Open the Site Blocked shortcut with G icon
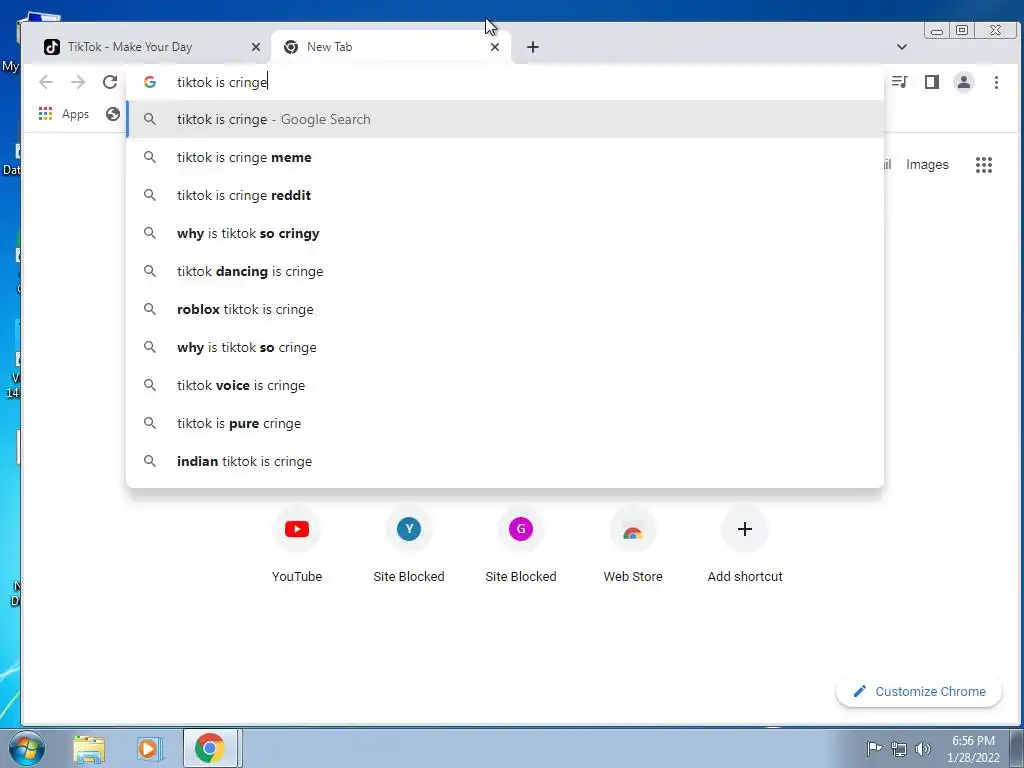The image size is (1024, 768). coord(521,529)
